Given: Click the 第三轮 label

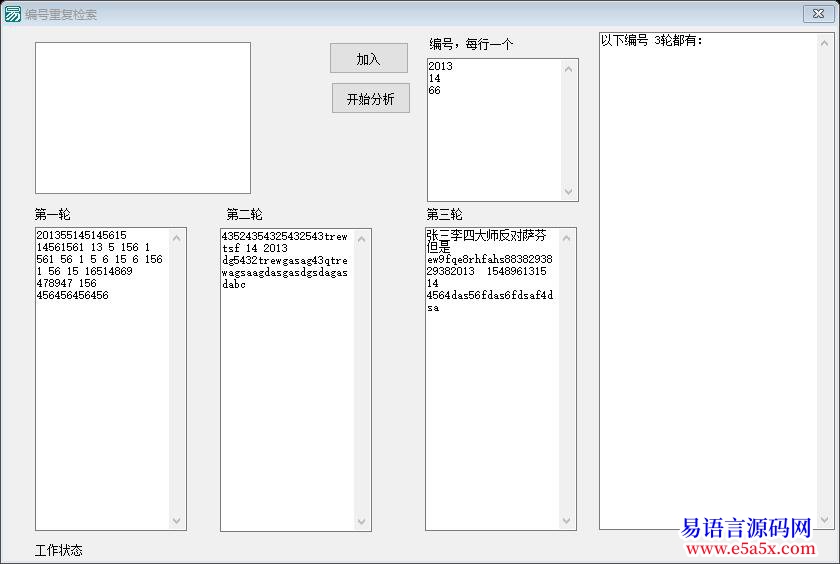Looking at the screenshot, I should [x=444, y=215].
